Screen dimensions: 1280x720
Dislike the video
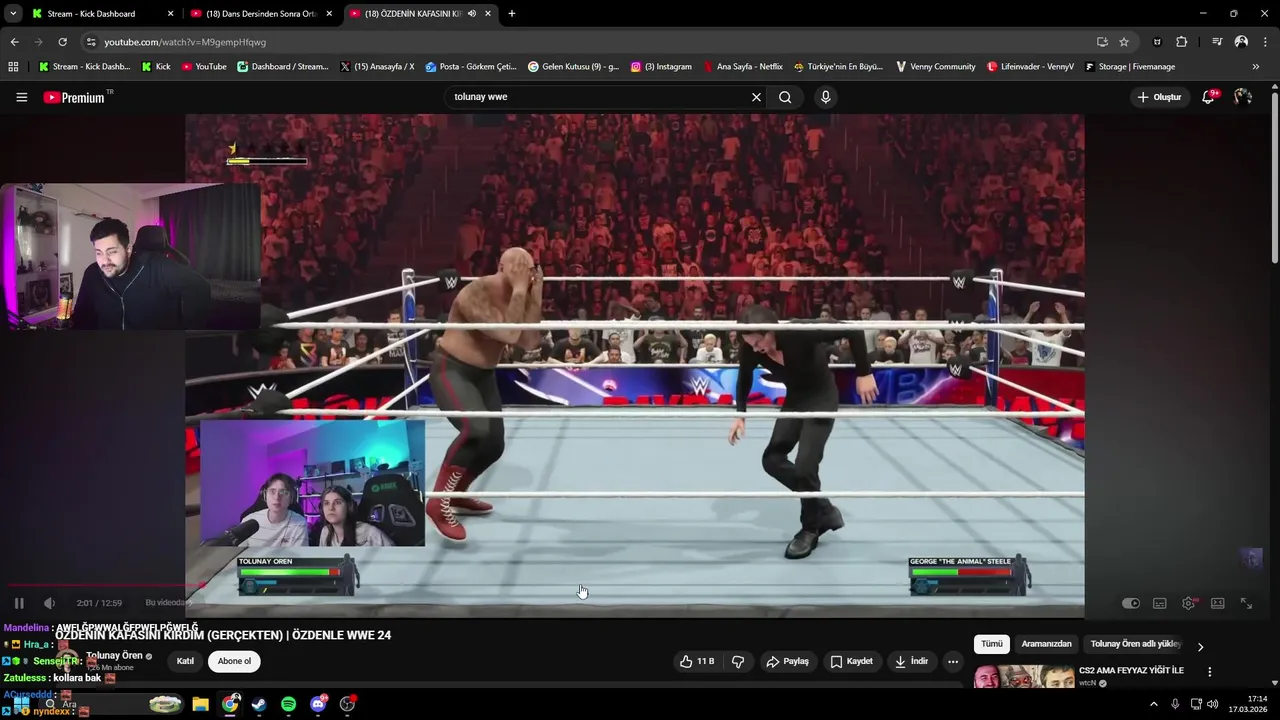click(x=738, y=661)
